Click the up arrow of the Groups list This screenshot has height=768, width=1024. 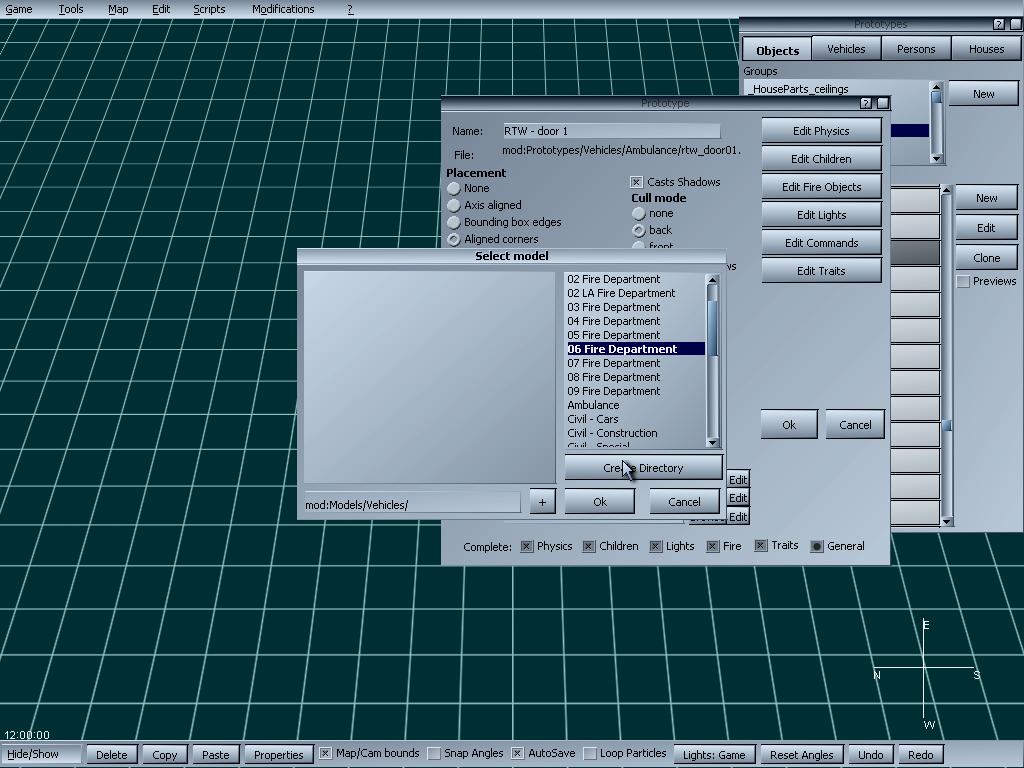936,87
